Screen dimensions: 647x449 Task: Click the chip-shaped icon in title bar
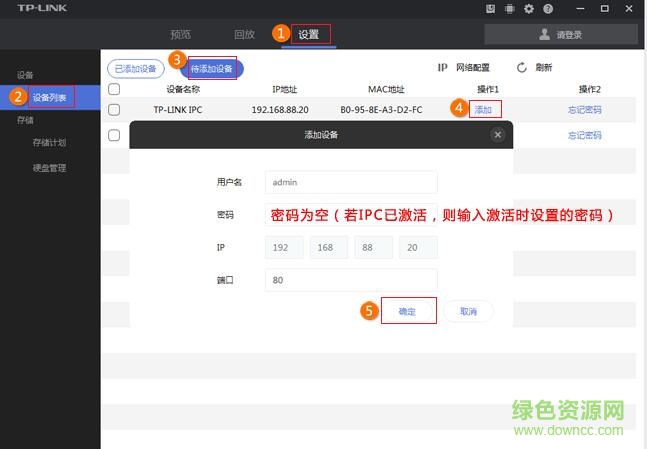pyautogui.click(x=509, y=8)
